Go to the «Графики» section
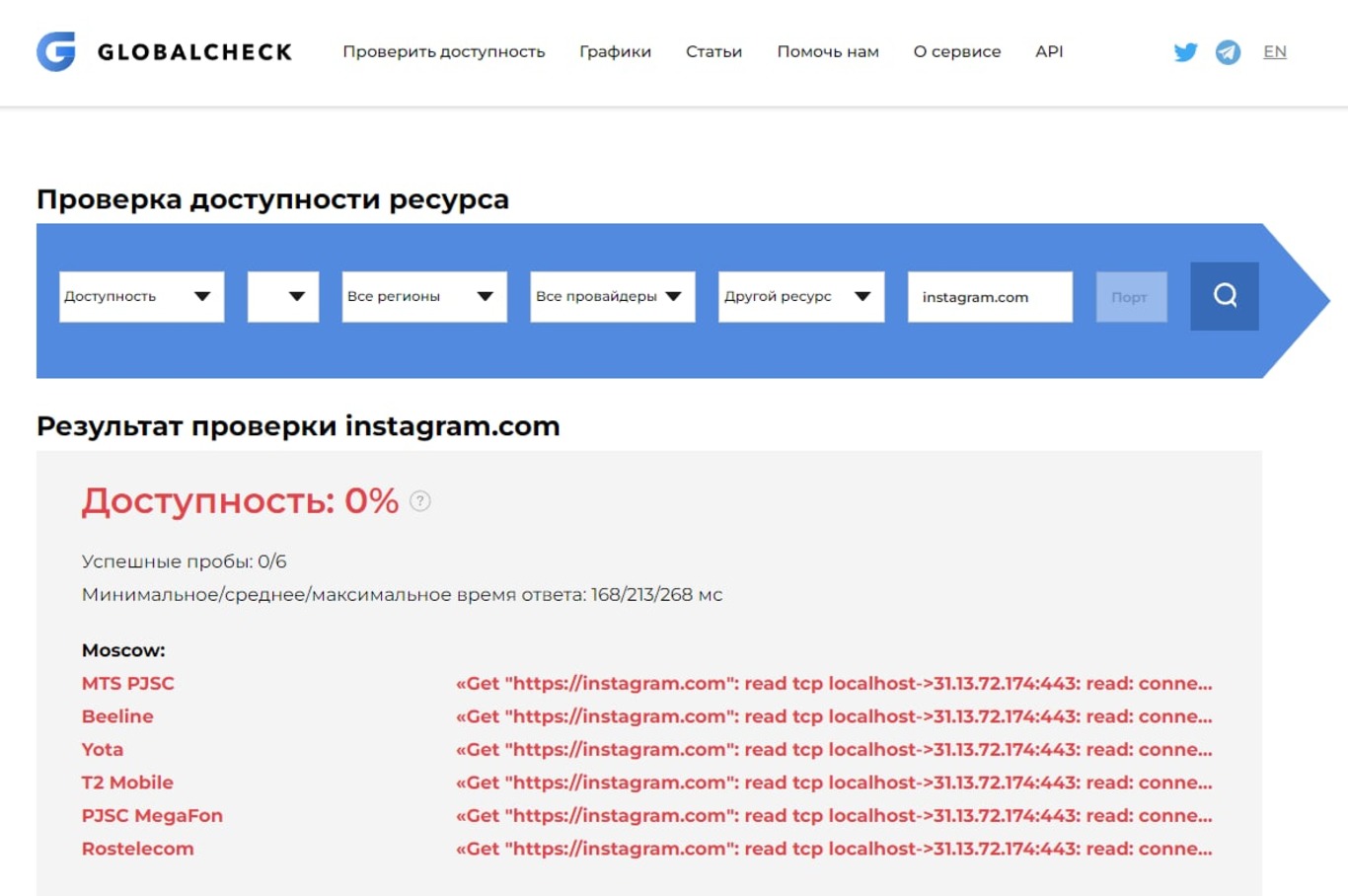 click(615, 51)
